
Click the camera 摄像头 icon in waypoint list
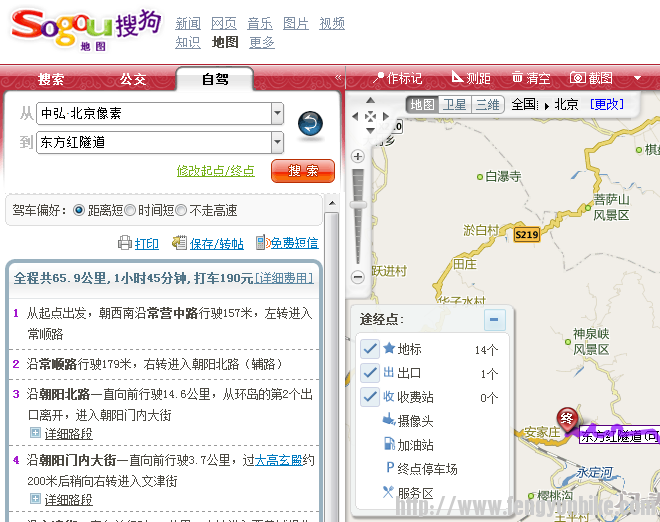pyautogui.click(x=389, y=420)
